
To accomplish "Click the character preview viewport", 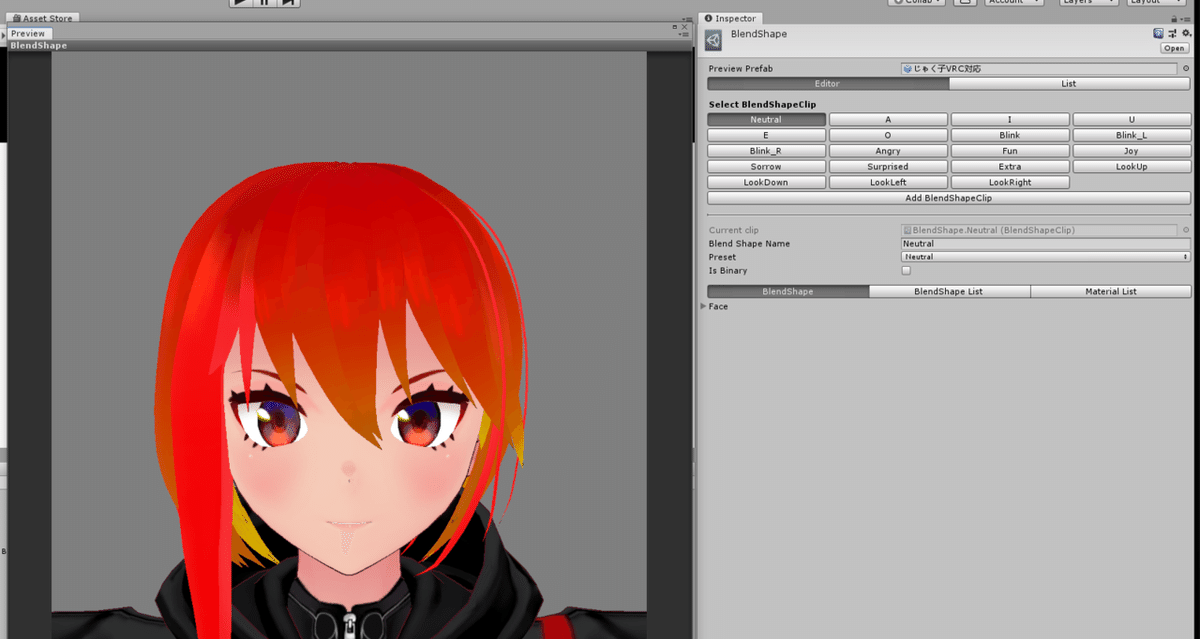I will (349, 345).
